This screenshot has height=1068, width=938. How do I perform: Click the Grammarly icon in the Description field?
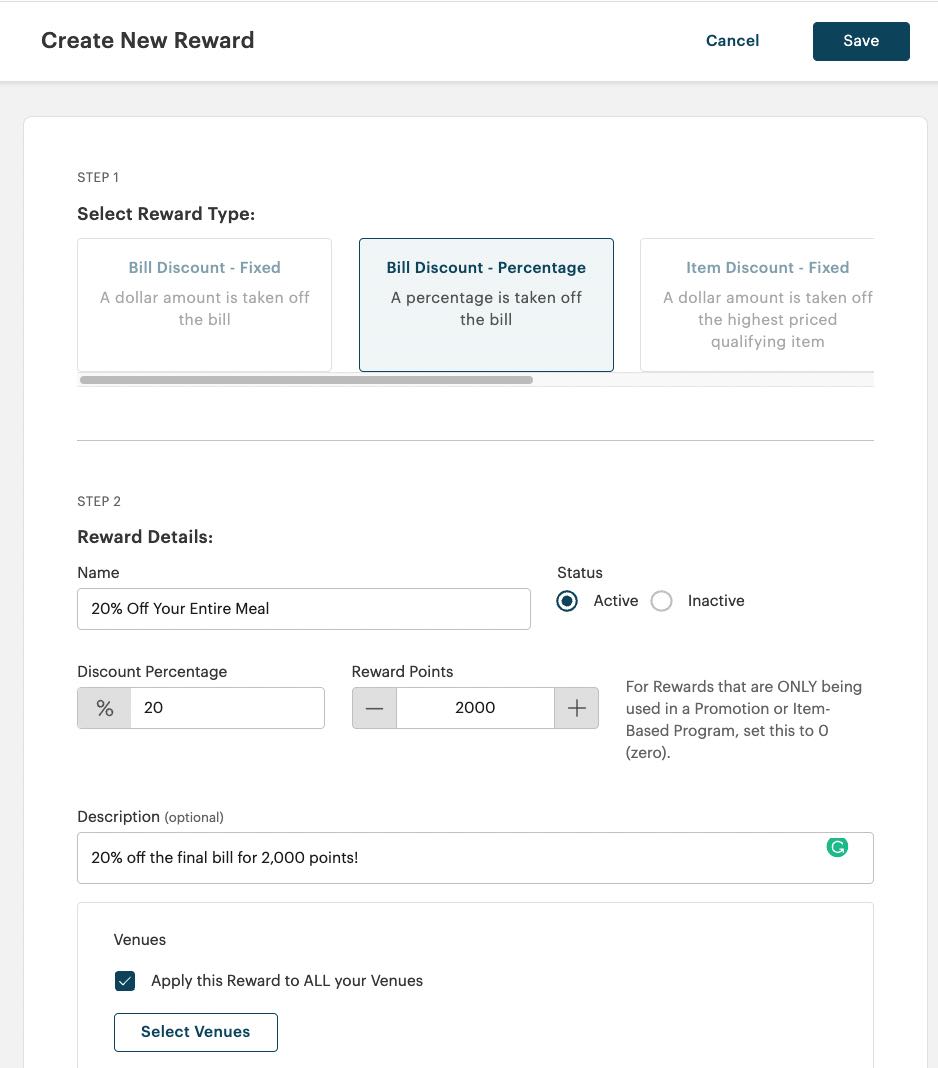(x=837, y=847)
